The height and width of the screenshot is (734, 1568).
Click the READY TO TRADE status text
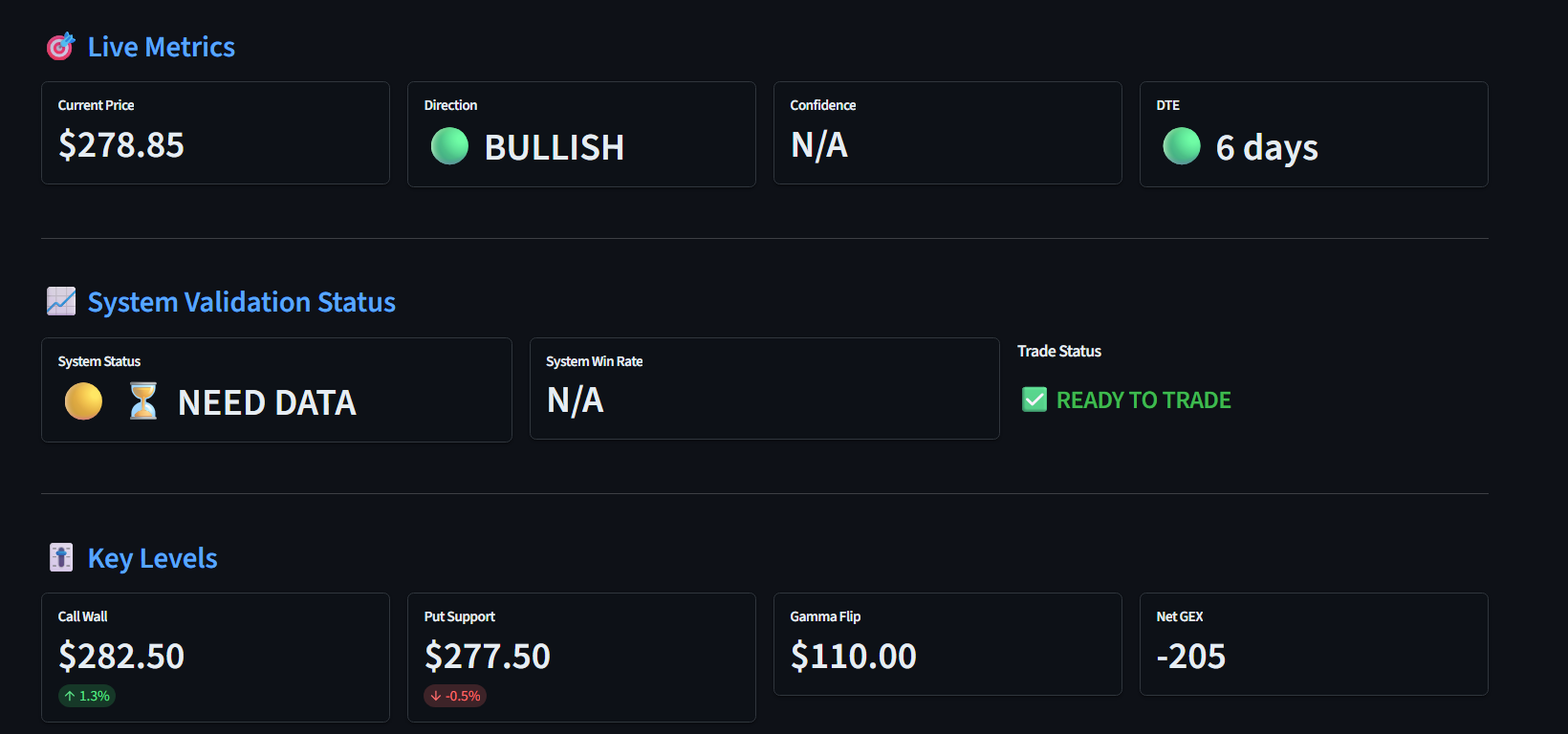(x=1143, y=399)
